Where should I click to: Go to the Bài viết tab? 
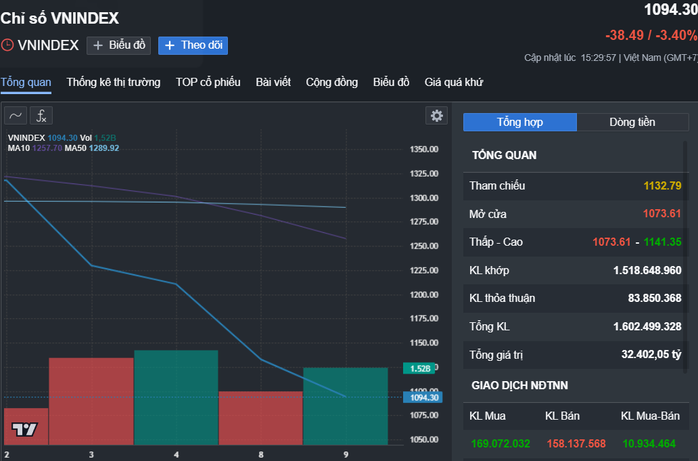click(273, 82)
